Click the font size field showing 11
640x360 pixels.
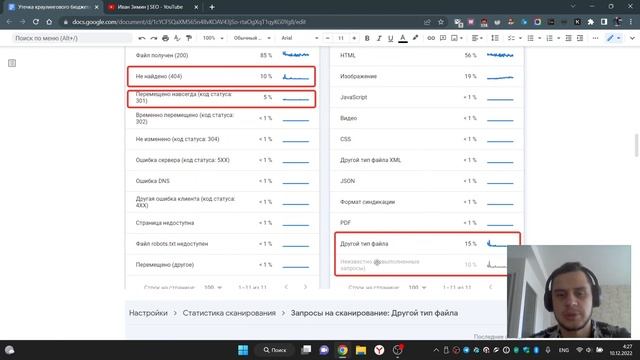(340, 38)
